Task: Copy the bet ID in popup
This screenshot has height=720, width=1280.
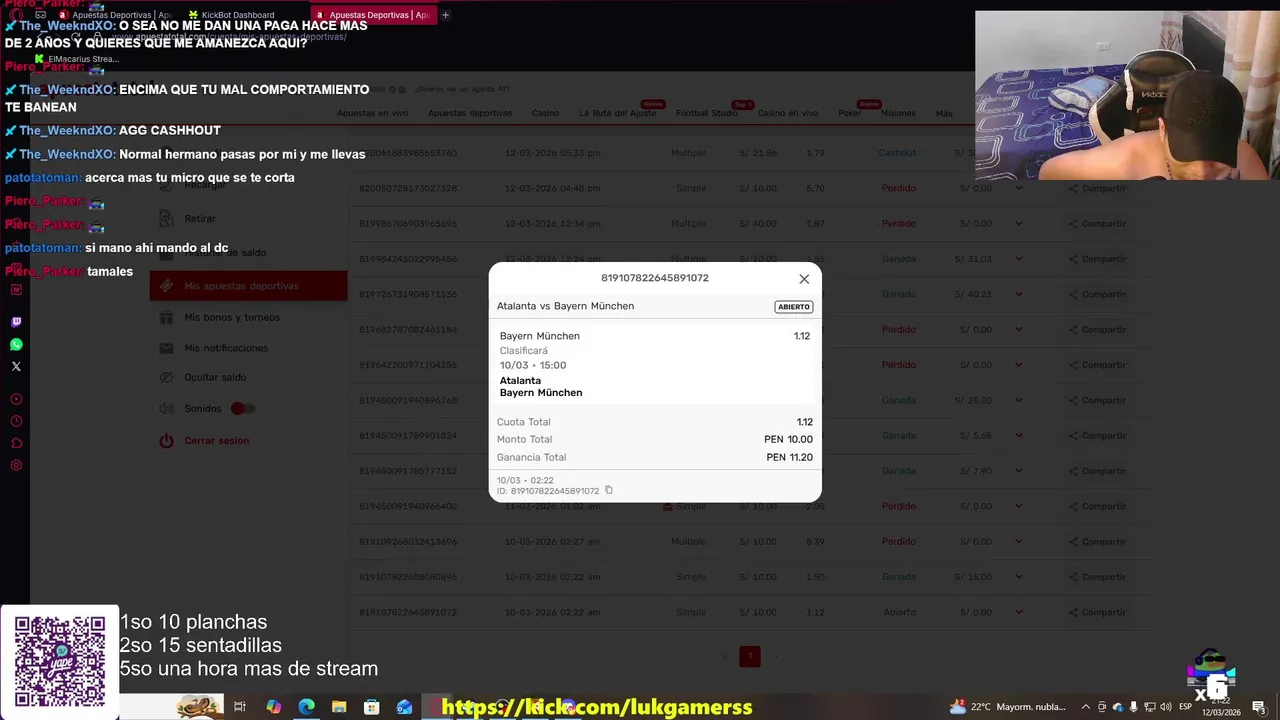Action: [609, 490]
